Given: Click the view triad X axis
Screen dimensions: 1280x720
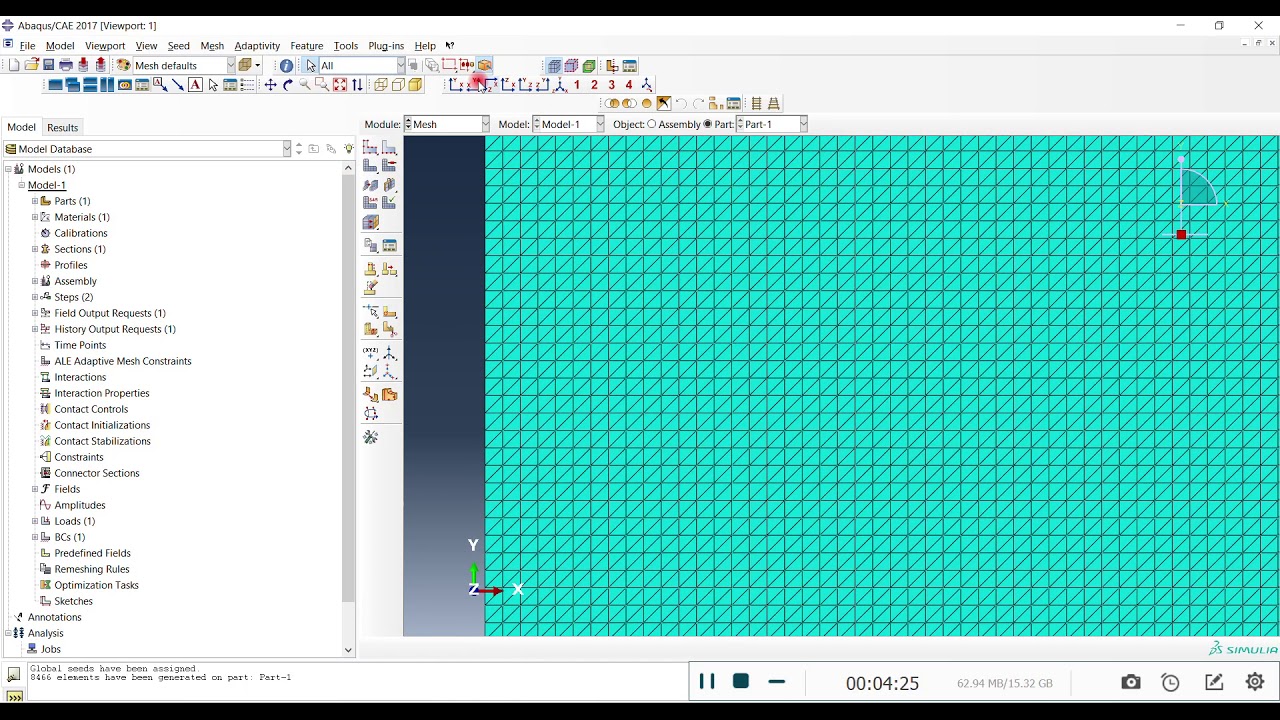Looking at the screenshot, I should [x=517, y=590].
